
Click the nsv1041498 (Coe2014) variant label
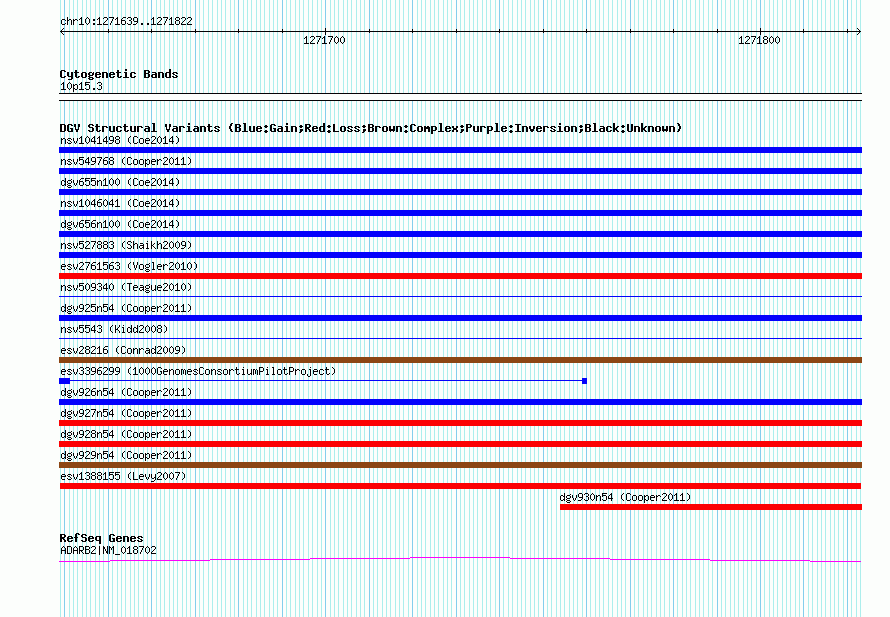[x=120, y=140]
